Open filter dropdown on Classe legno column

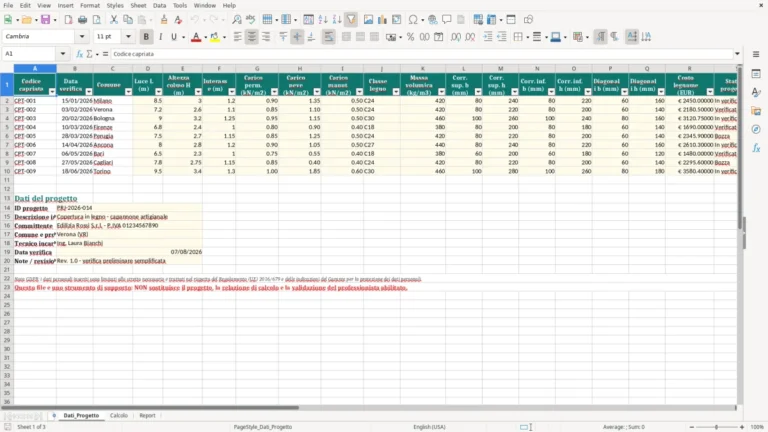(396, 92)
